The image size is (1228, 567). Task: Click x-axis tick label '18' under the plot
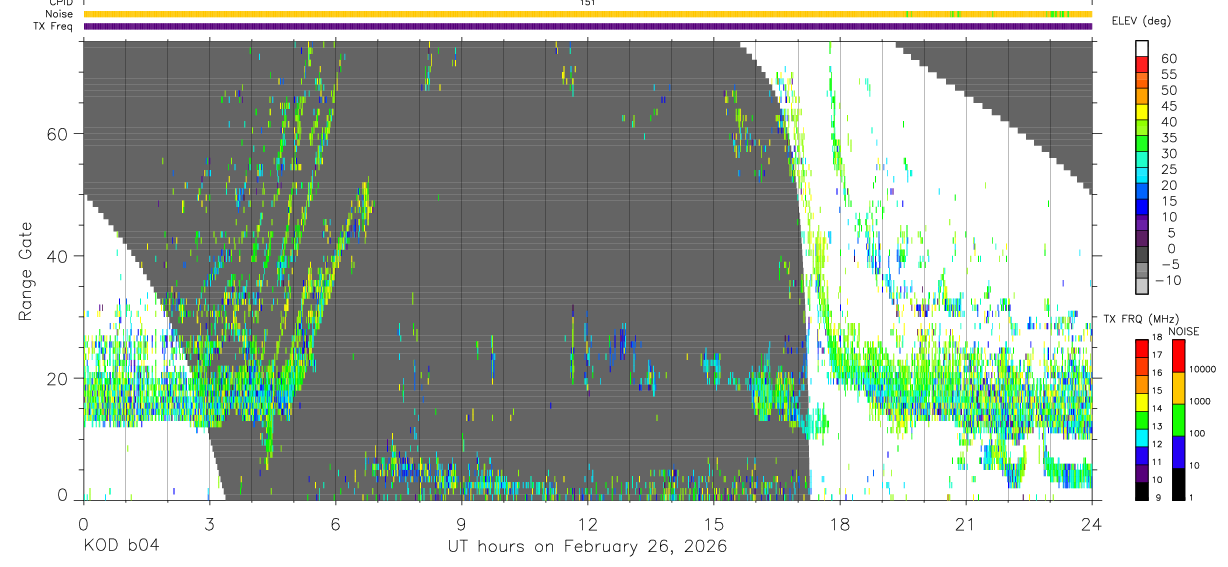coord(840,524)
